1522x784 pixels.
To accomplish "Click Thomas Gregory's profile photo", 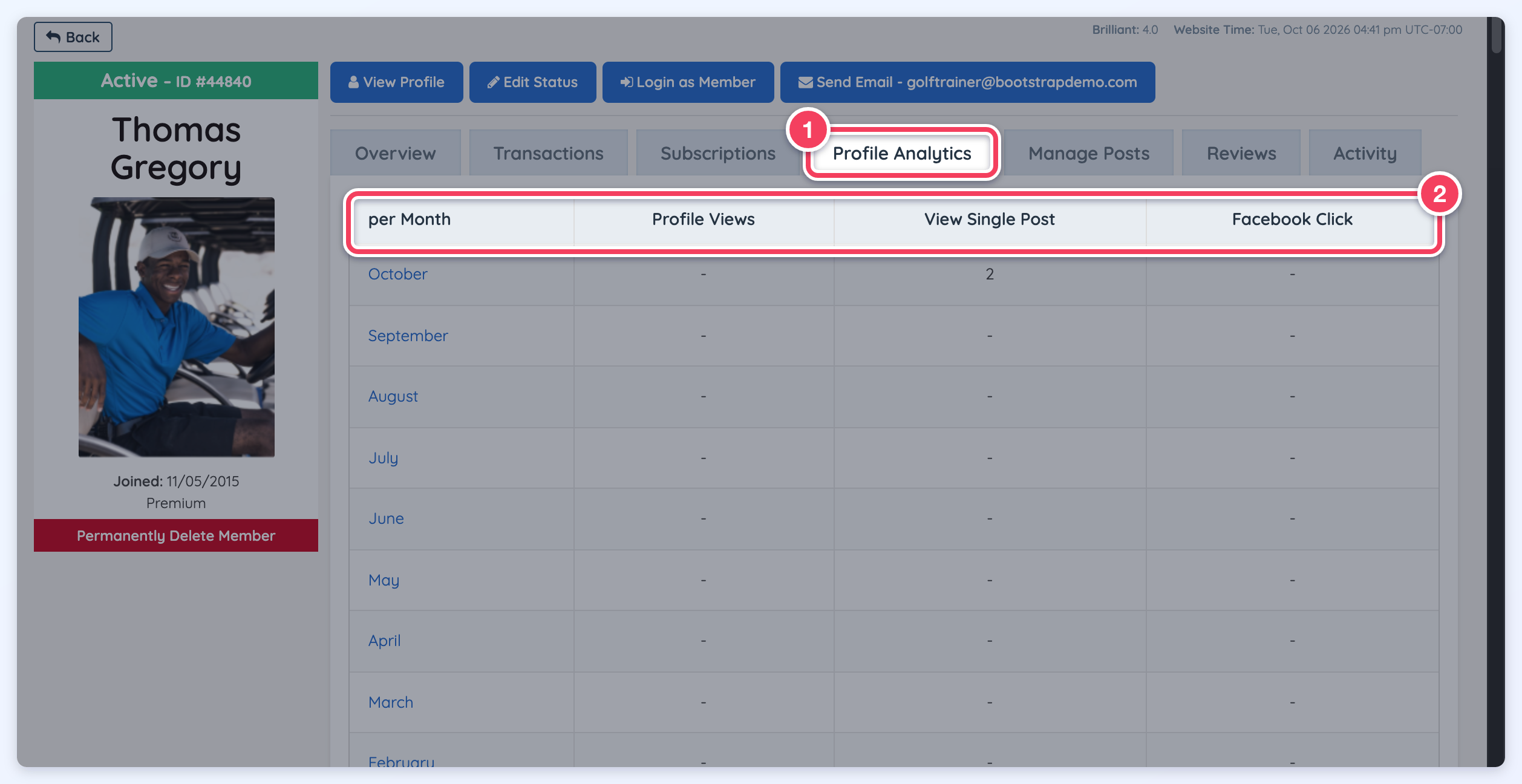I will [177, 327].
